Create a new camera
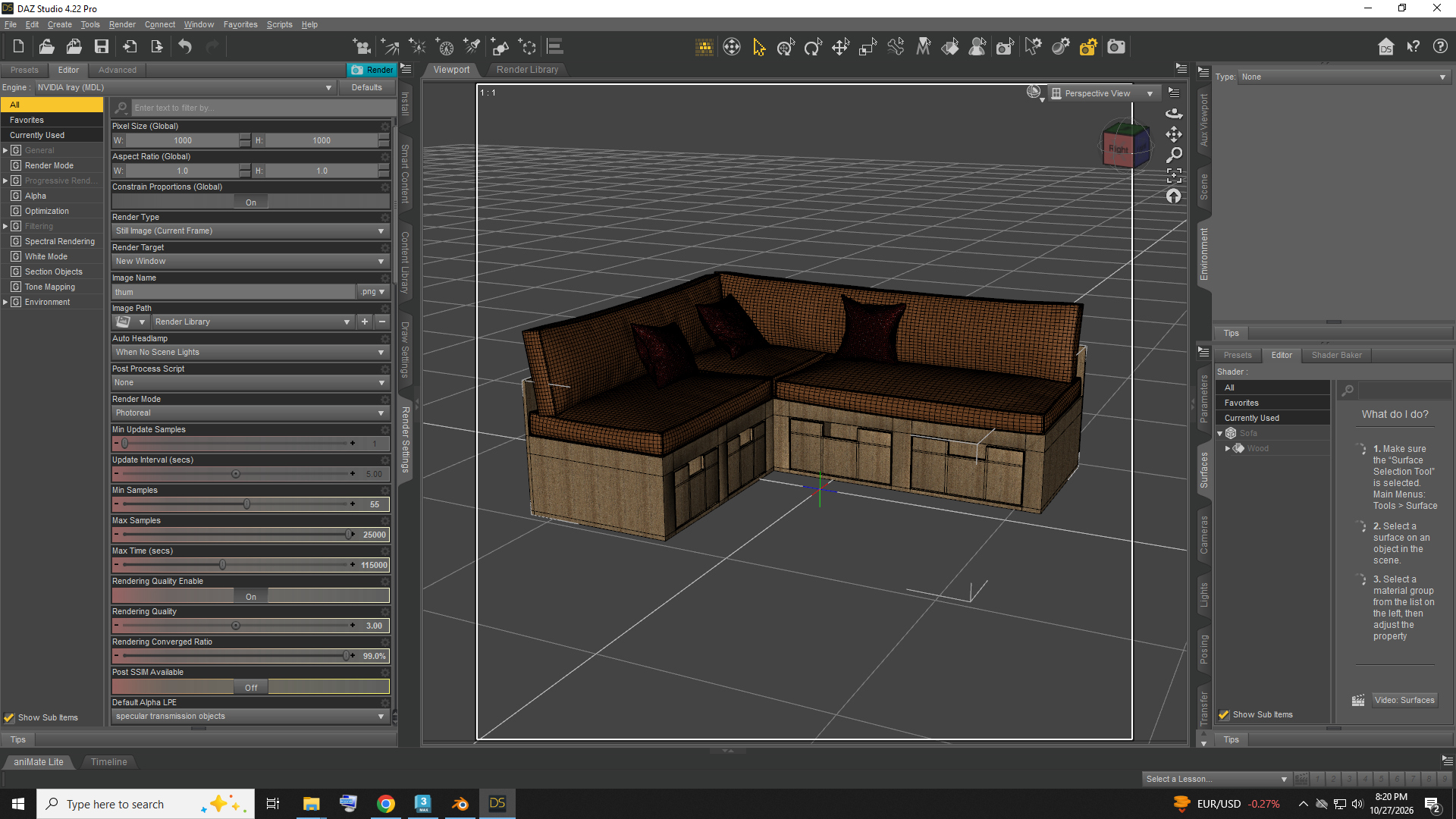Screen dimensions: 1456x819 coord(362,47)
